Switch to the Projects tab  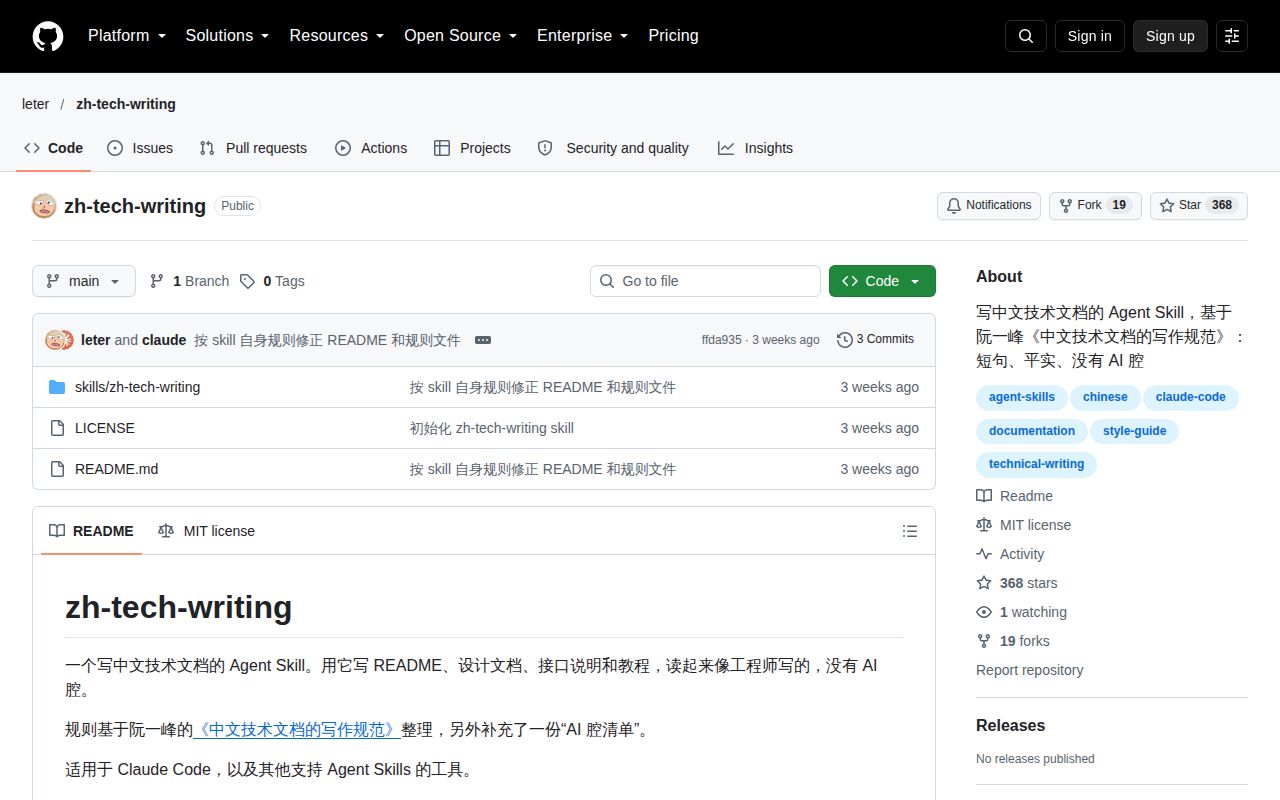click(472, 148)
